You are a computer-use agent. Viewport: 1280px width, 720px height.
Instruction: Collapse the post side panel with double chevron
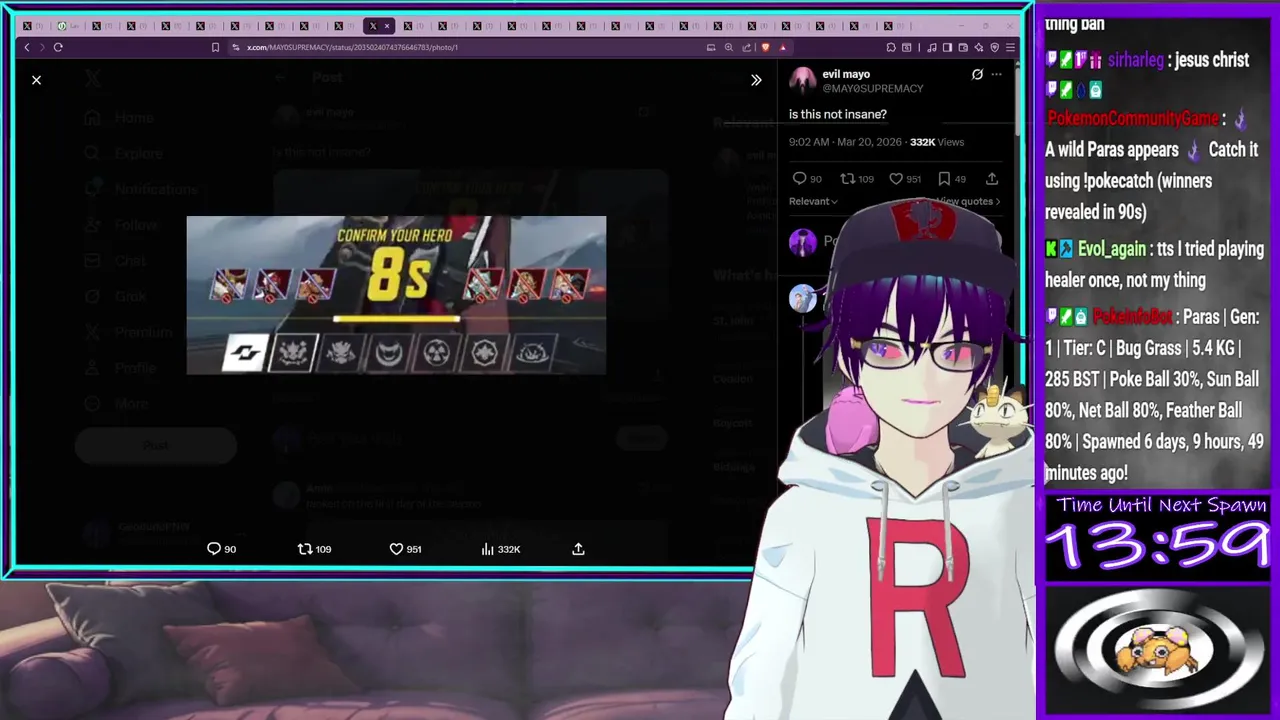point(756,80)
